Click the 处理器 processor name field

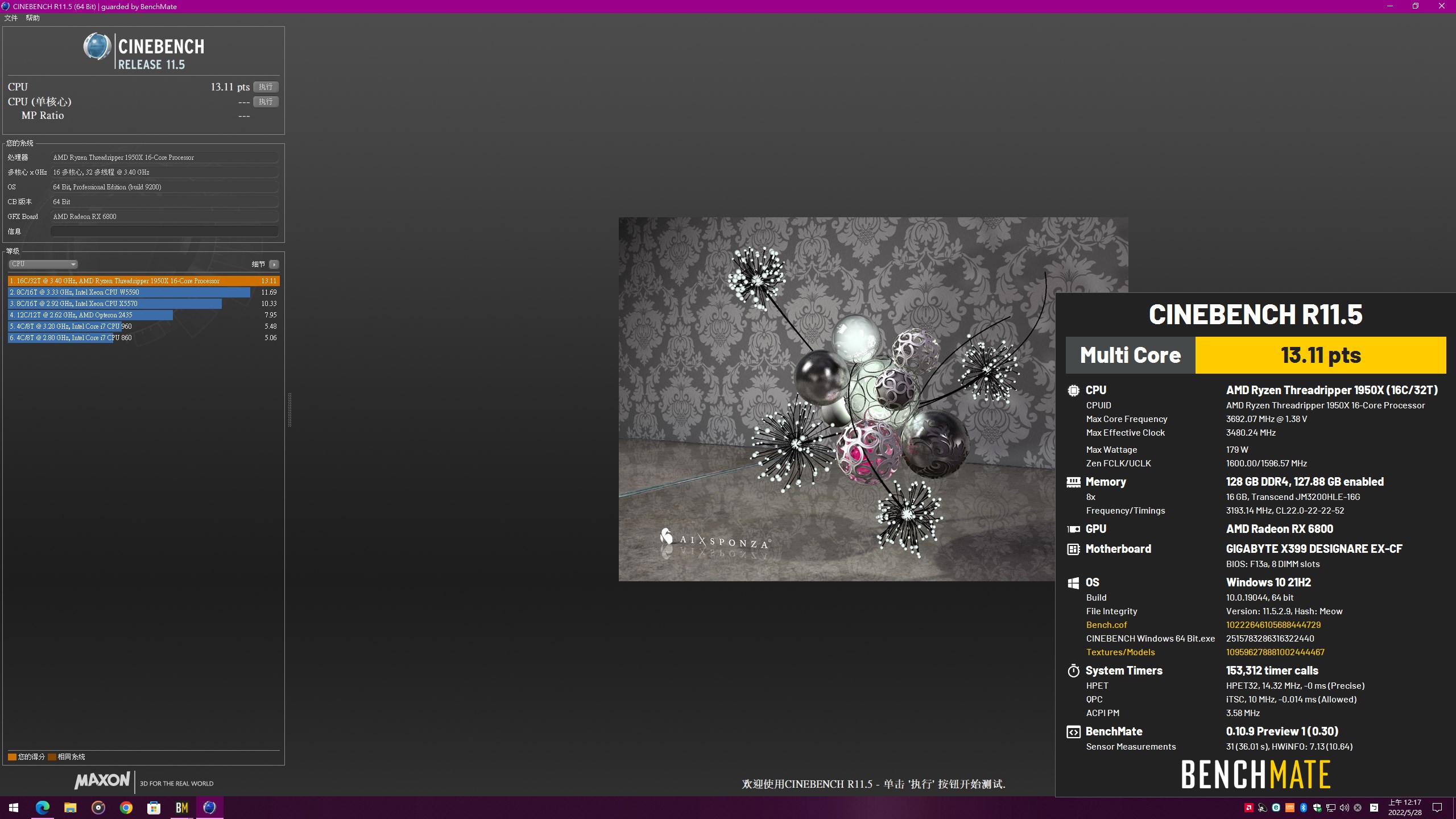tap(164, 158)
